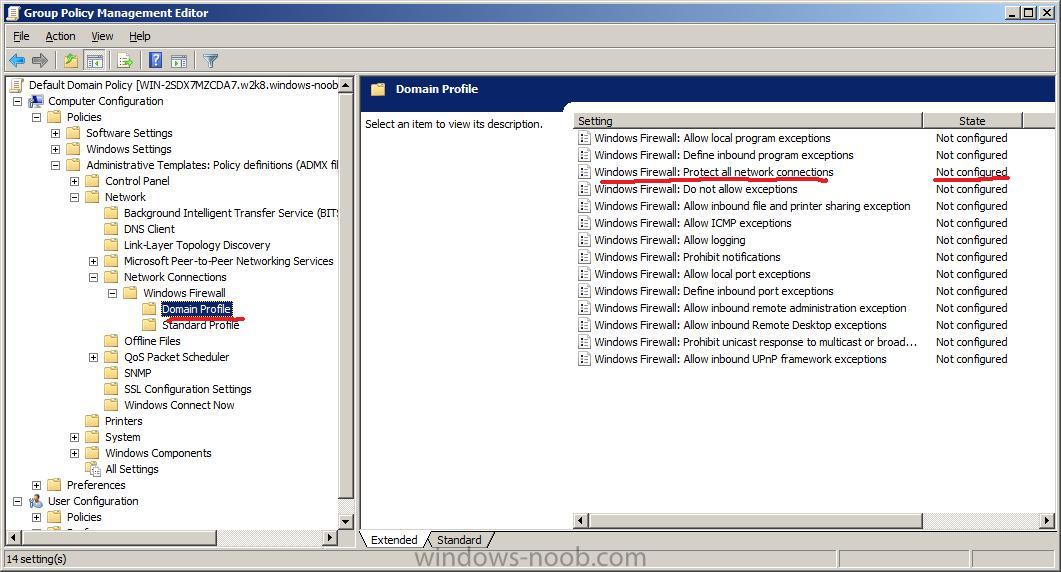Open the View menu
The width and height of the screenshot is (1061, 572).
point(102,36)
